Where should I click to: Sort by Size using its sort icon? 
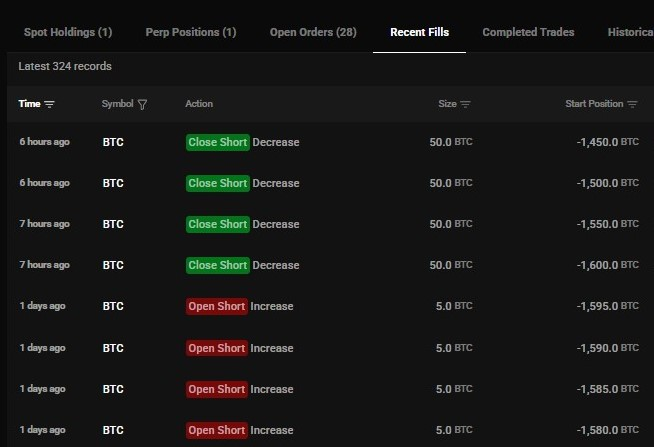(x=465, y=104)
